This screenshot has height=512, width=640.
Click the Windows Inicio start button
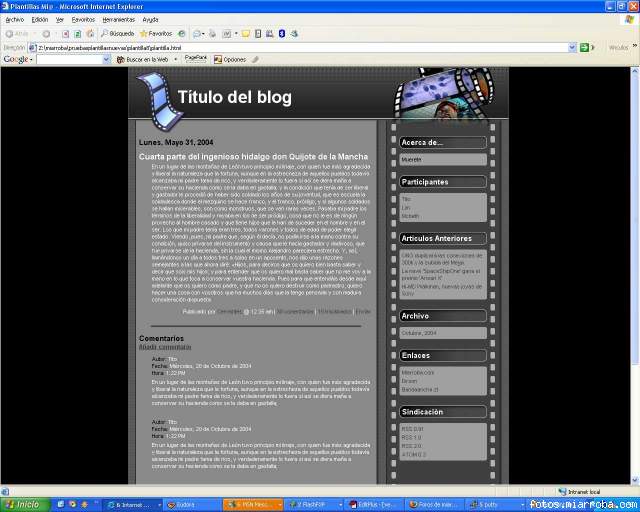tap(25, 505)
